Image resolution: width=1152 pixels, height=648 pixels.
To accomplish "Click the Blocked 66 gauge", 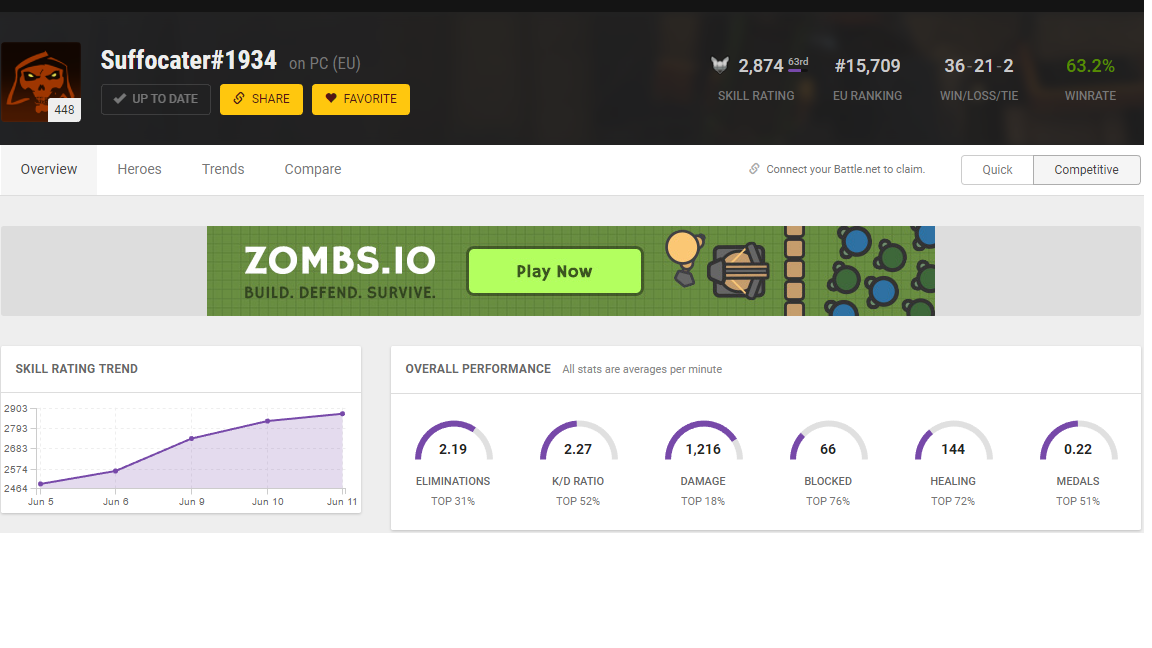I will (x=828, y=442).
